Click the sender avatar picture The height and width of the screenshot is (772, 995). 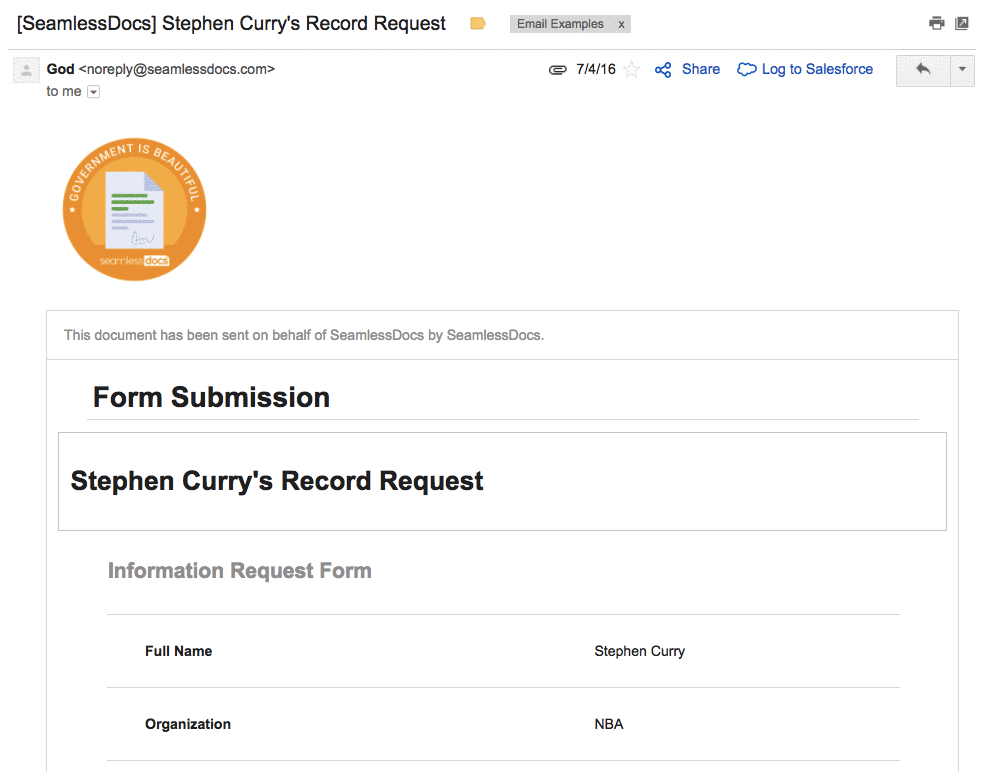pos(27,70)
